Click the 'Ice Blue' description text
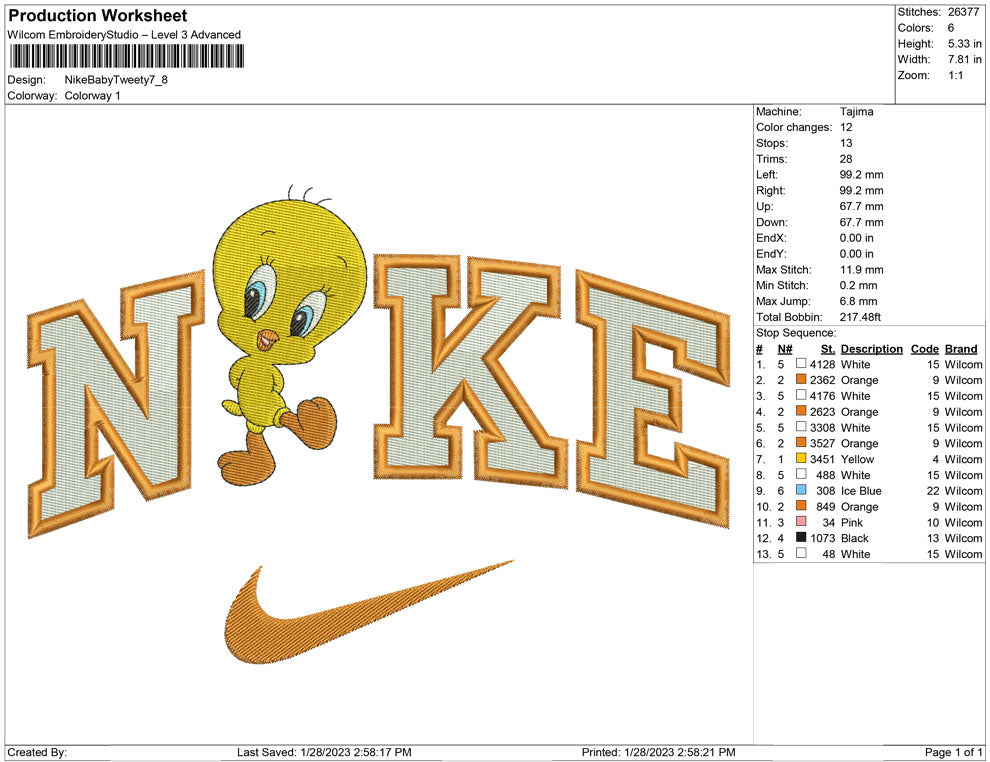Image resolution: width=990 pixels, height=762 pixels. click(x=861, y=491)
